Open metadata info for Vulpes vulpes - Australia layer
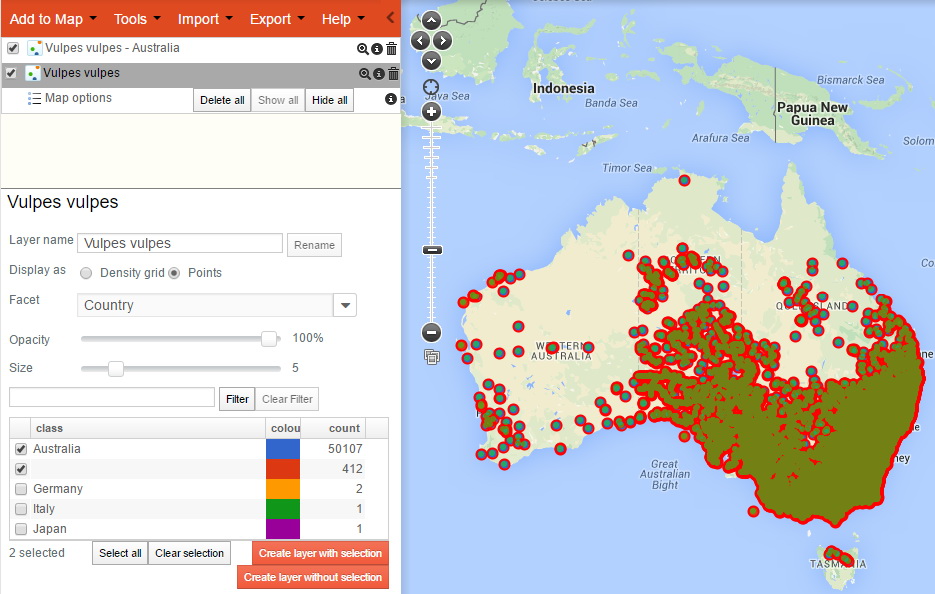Image resolution: width=935 pixels, height=594 pixels. [377, 47]
